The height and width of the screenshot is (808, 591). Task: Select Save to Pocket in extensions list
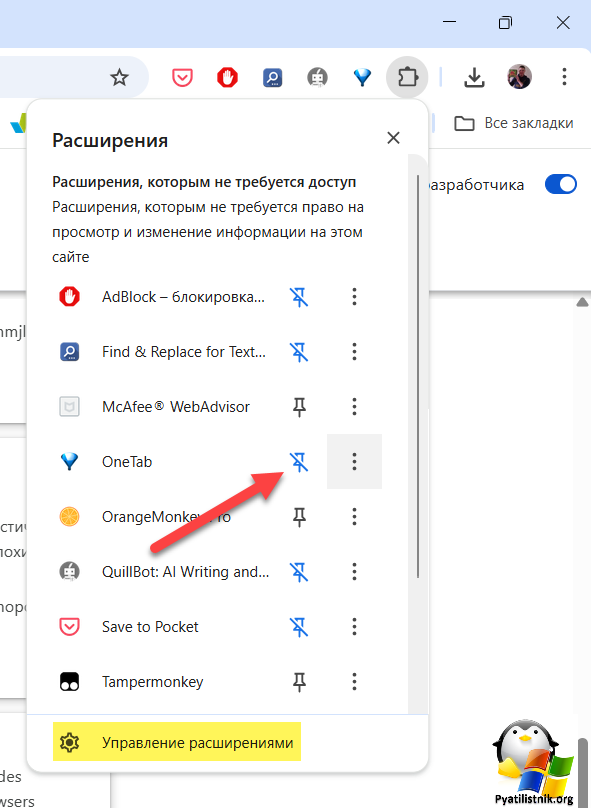point(150,627)
